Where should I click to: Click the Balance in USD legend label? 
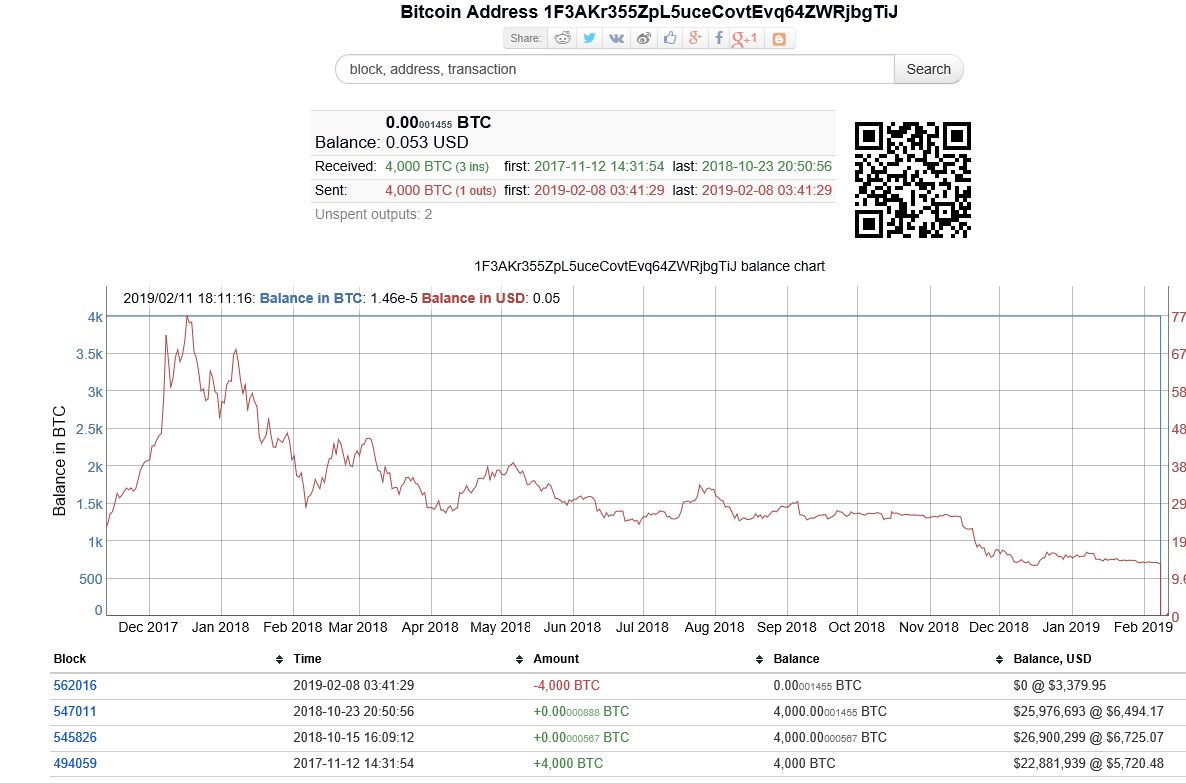[x=473, y=298]
